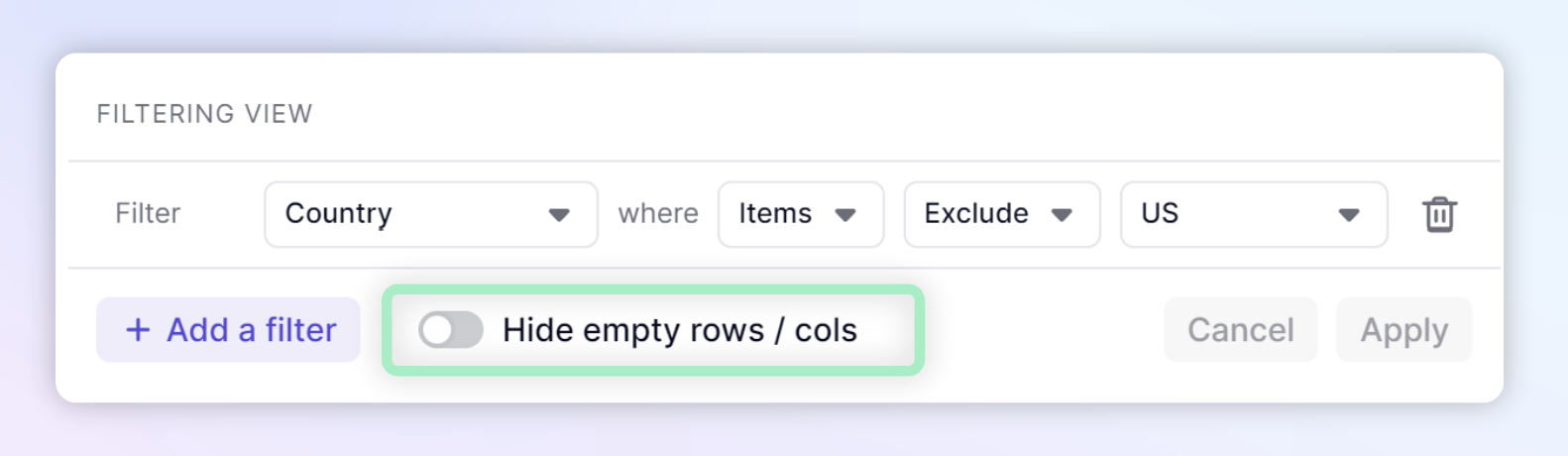The height and width of the screenshot is (456, 1568).
Task: Click the Hide empty rows / cols label
Action: (x=680, y=330)
